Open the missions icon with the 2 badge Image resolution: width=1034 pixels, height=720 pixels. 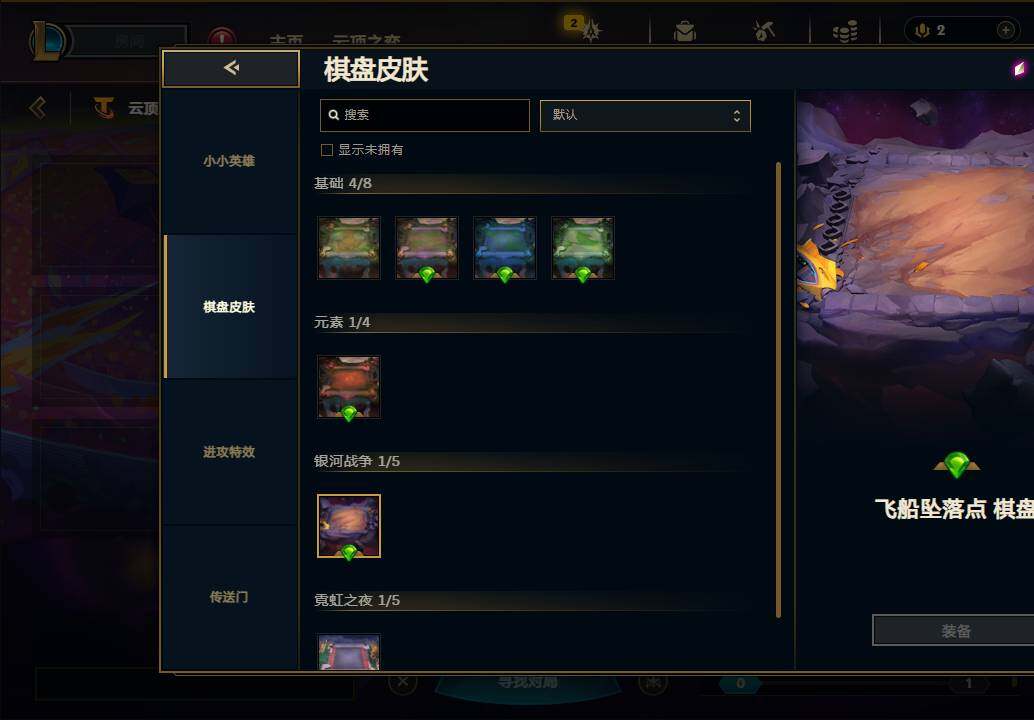pyautogui.click(x=590, y=30)
